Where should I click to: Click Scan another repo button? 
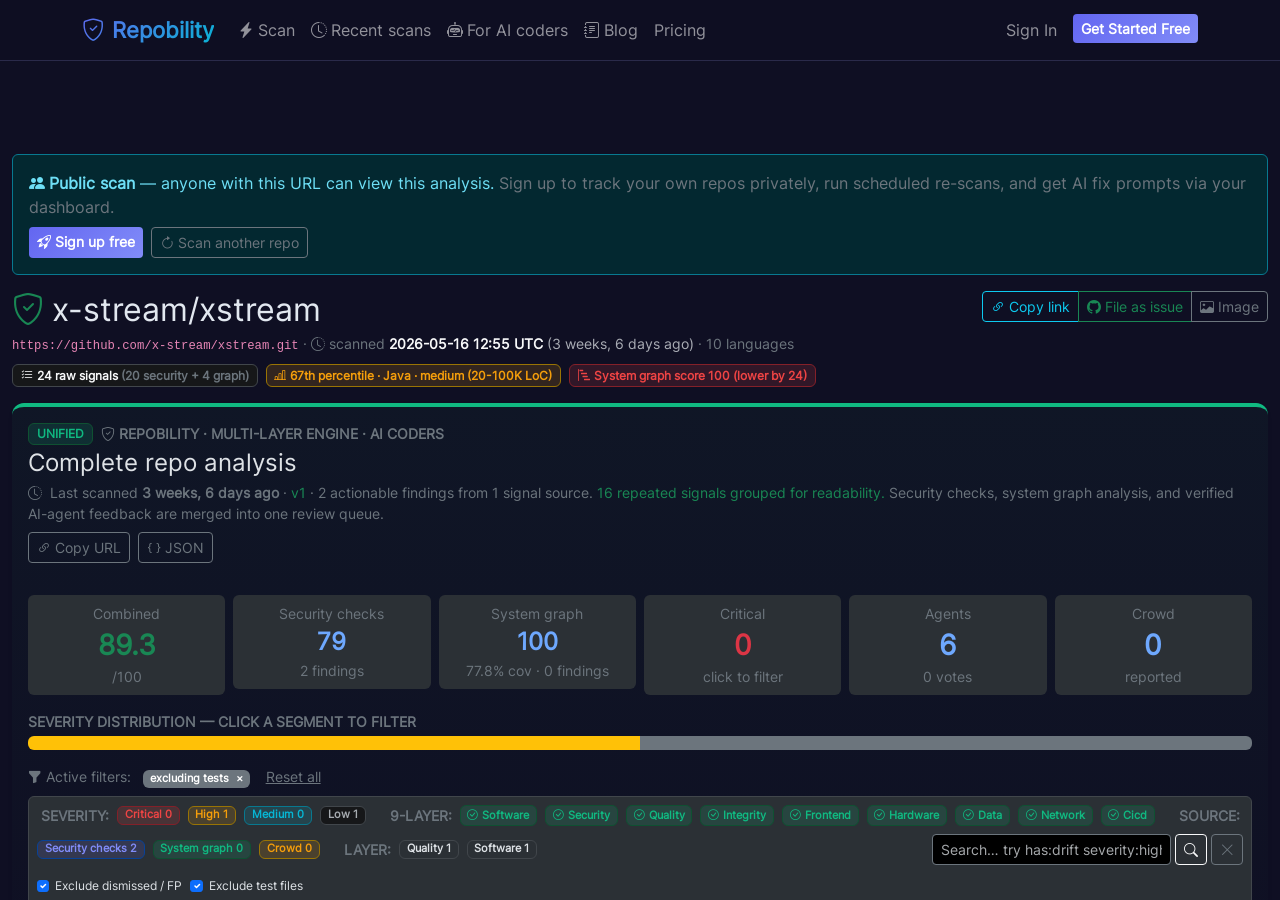click(229, 242)
